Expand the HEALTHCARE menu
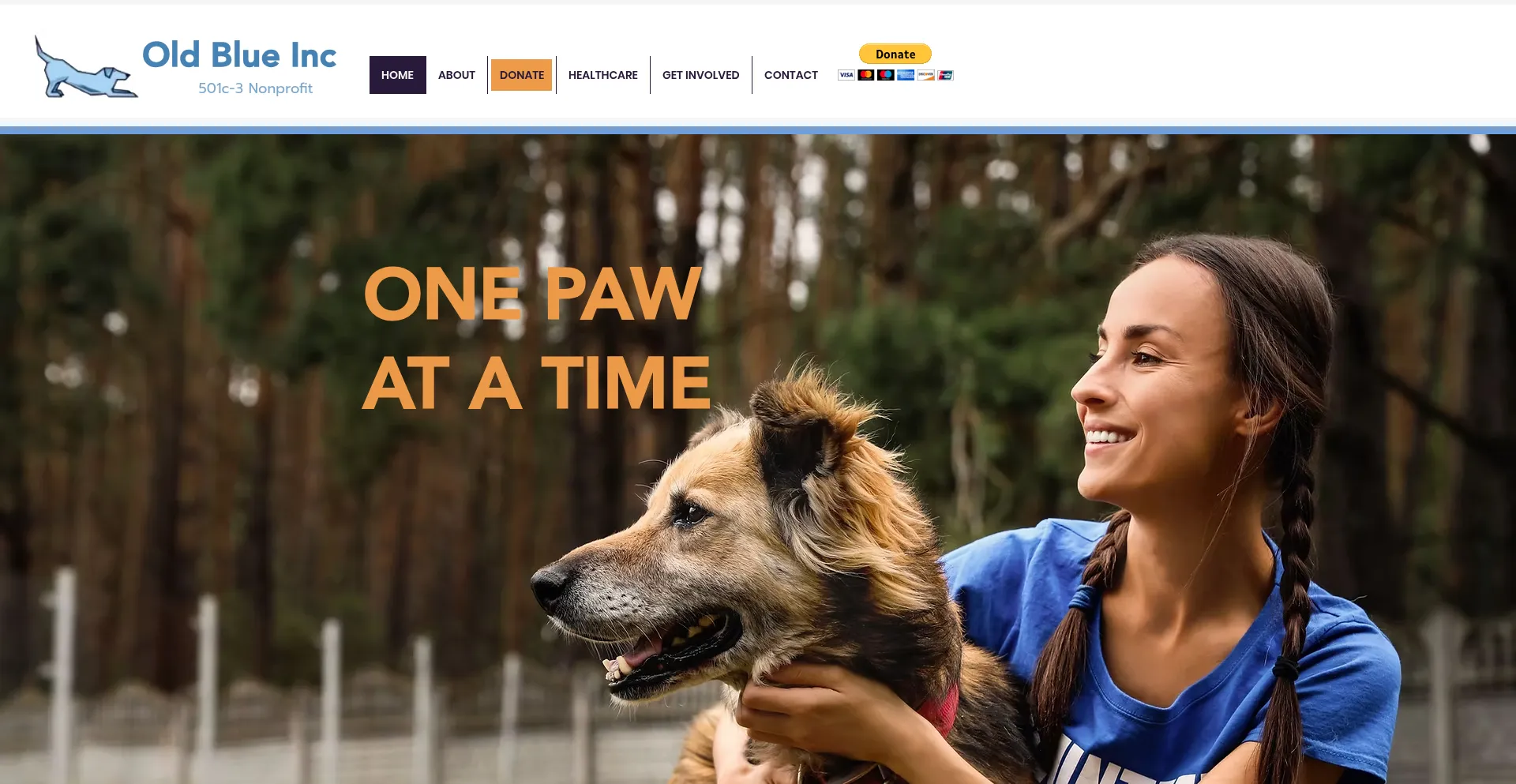The height and width of the screenshot is (784, 1516). [x=603, y=75]
